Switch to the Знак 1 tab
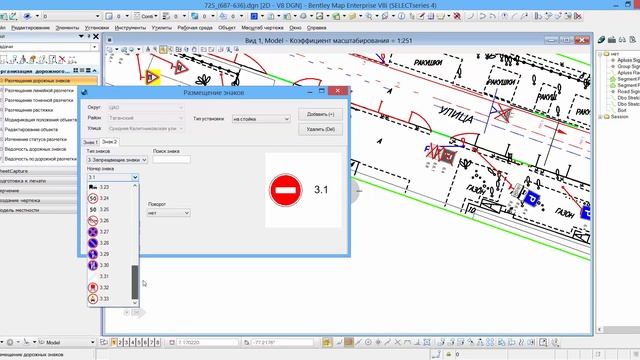The width and height of the screenshot is (640, 360). (90, 142)
